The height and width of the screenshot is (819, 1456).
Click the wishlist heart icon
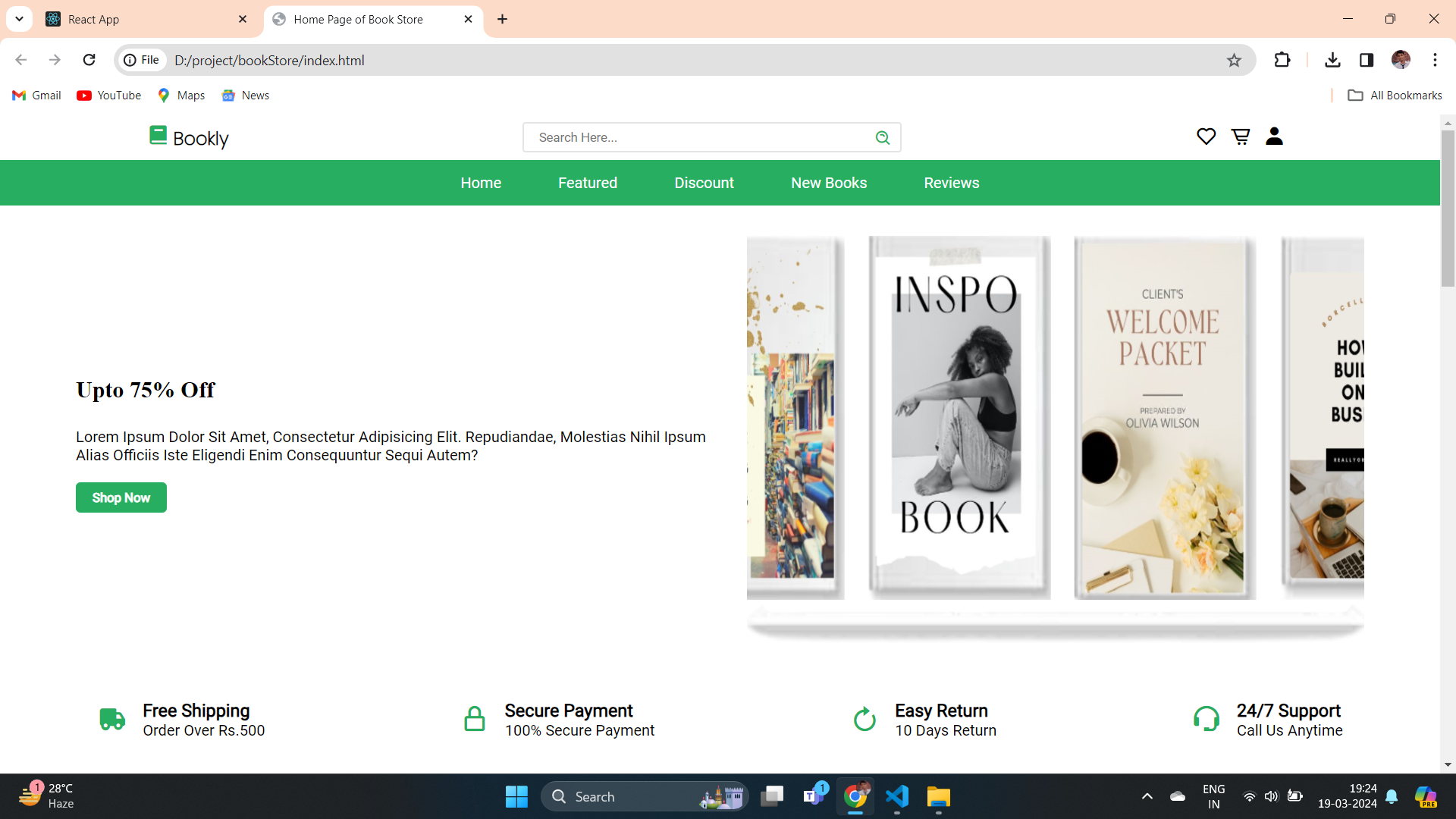1206,136
